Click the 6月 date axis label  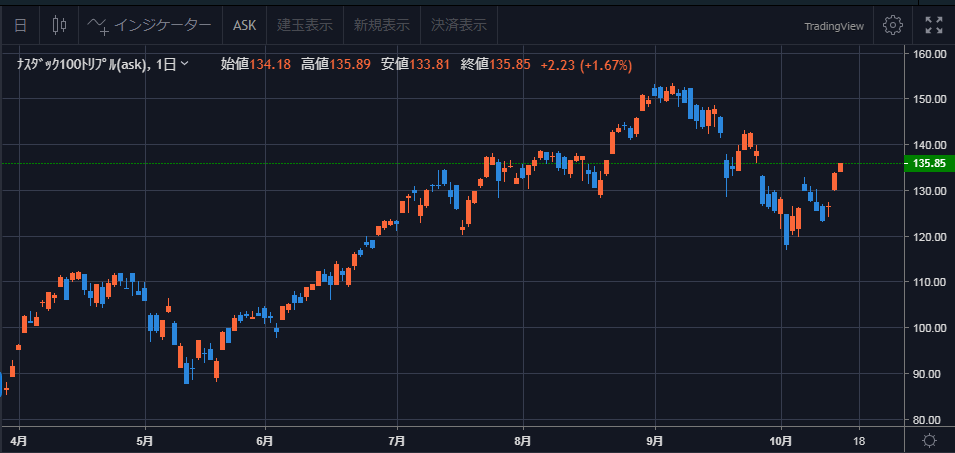(265, 440)
